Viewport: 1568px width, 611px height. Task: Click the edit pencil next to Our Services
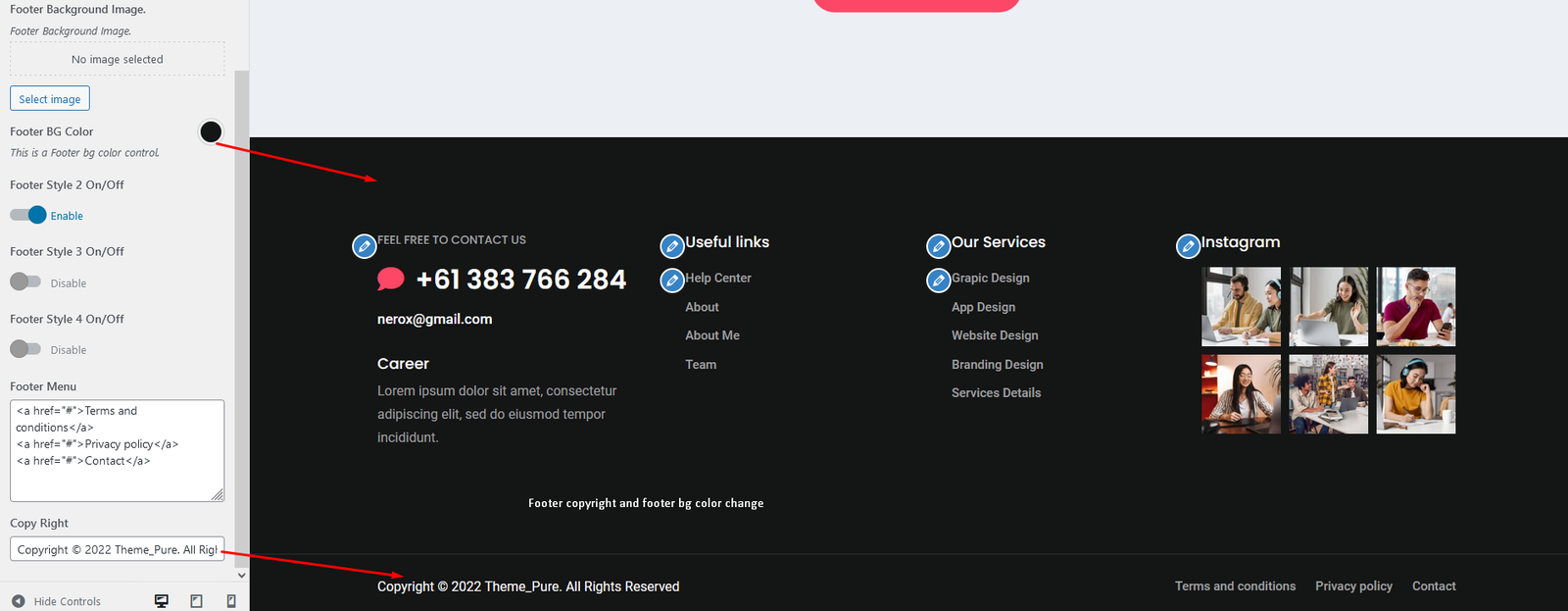(x=939, y=246)
